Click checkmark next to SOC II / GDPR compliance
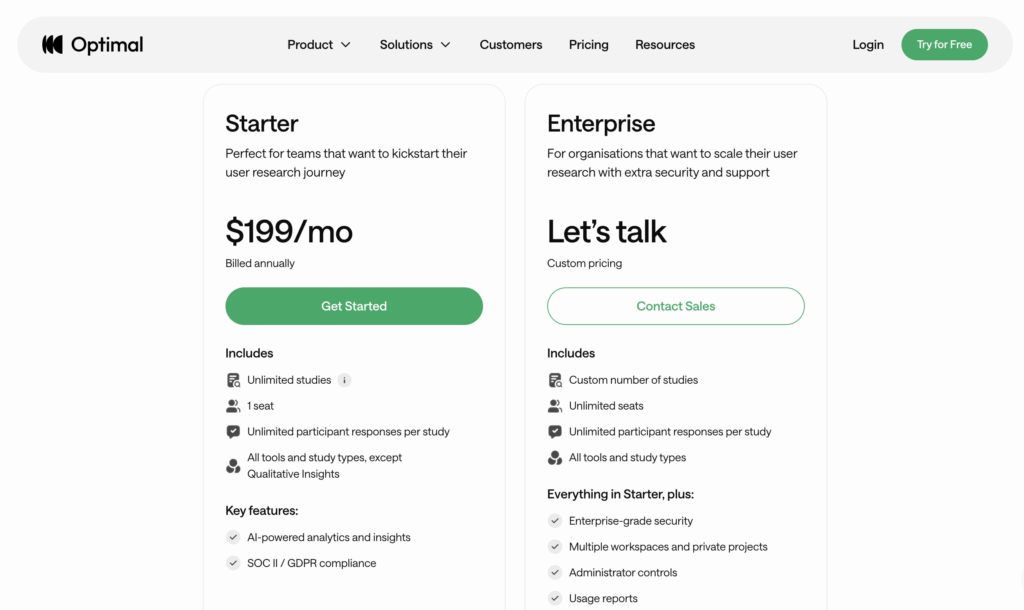 pyautogui.click(x=233, y=563)
